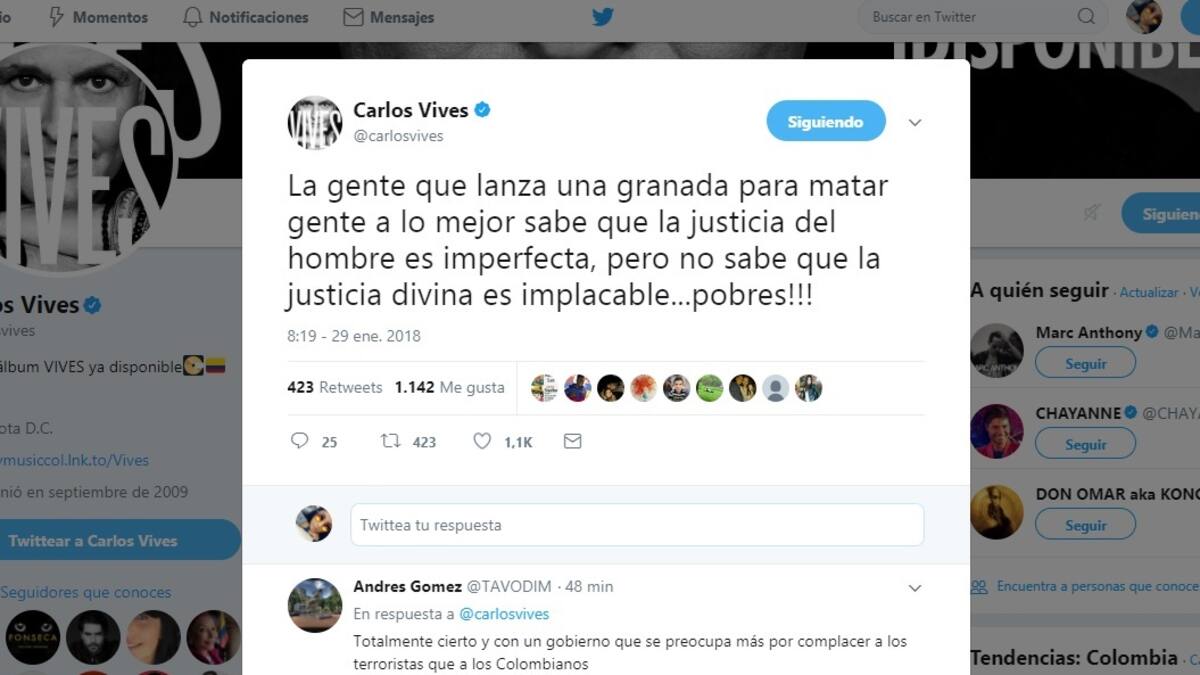
Task: Open Notificaciones bell icon
Action: pos(193,17)
